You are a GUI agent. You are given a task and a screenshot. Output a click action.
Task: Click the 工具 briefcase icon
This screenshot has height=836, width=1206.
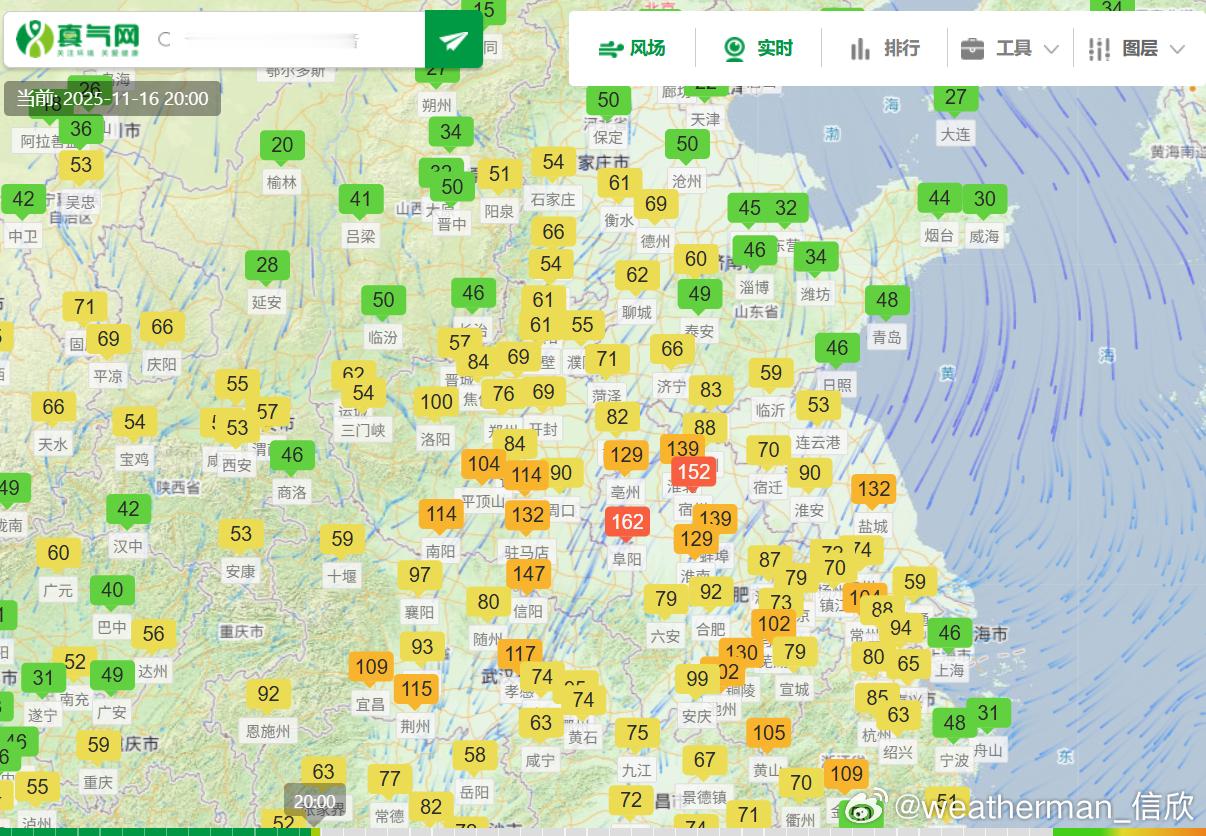click(x=972, y=48)
